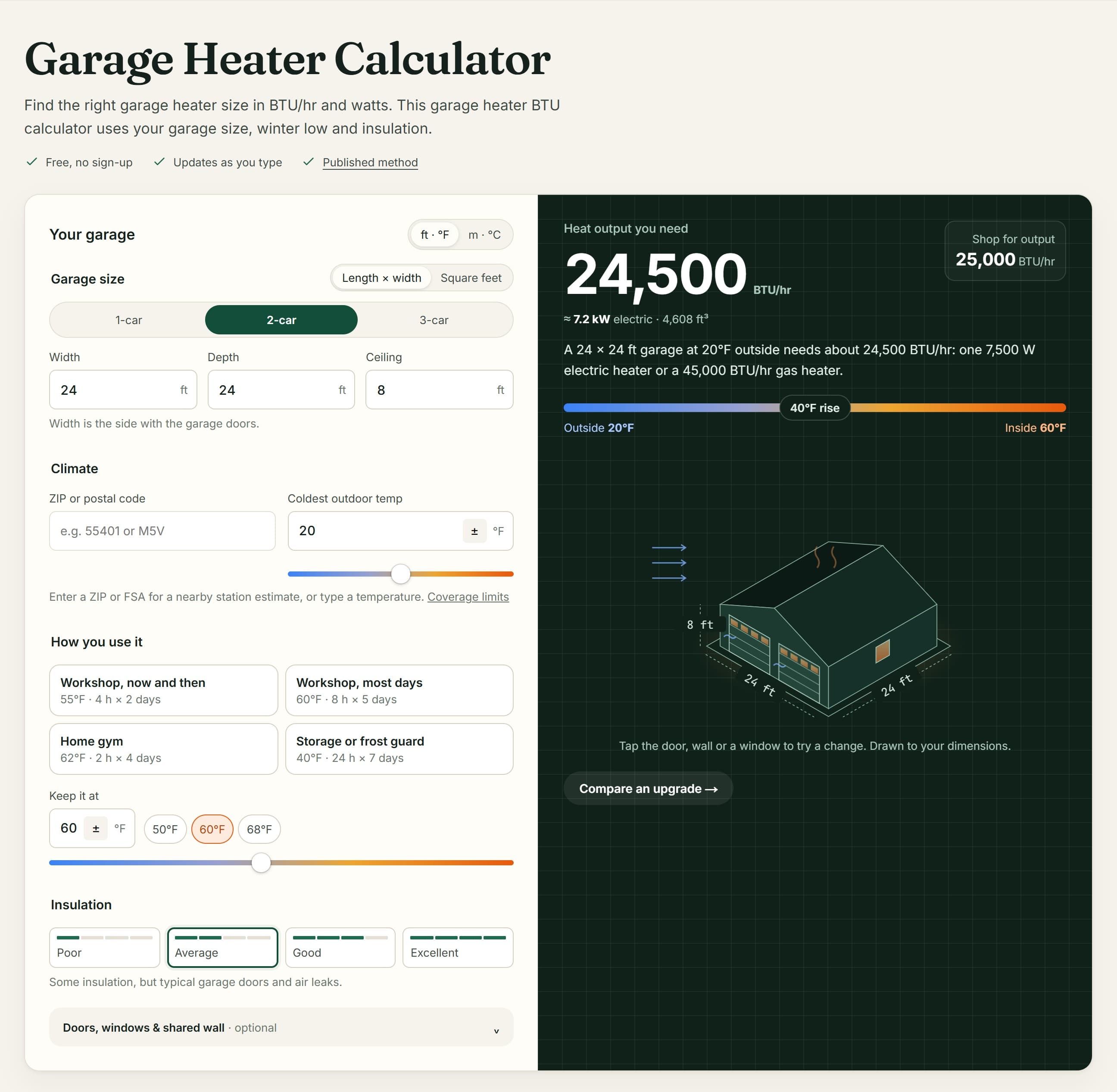Screen dimensions: 1117x1092
Task: Click Compare an upgrade button
Action: pos(648,789)
